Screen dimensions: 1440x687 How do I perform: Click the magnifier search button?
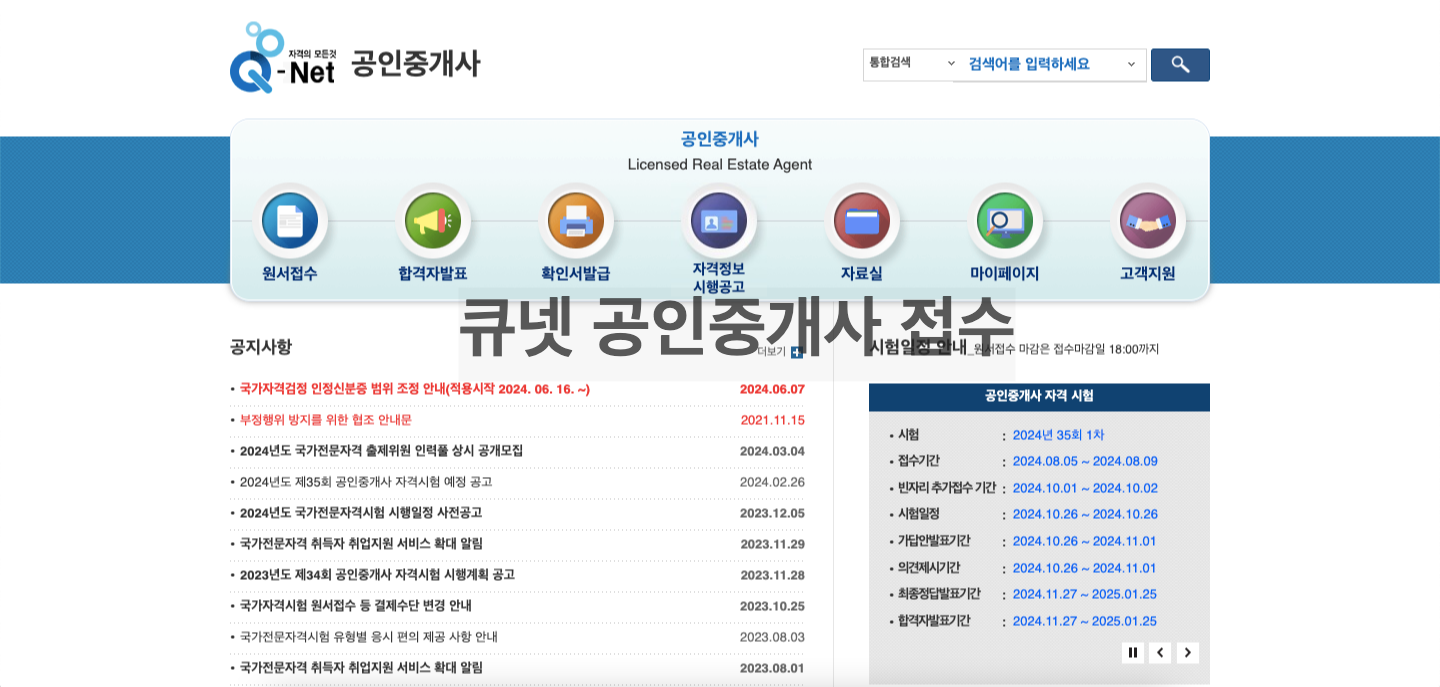coord(1180,65)
